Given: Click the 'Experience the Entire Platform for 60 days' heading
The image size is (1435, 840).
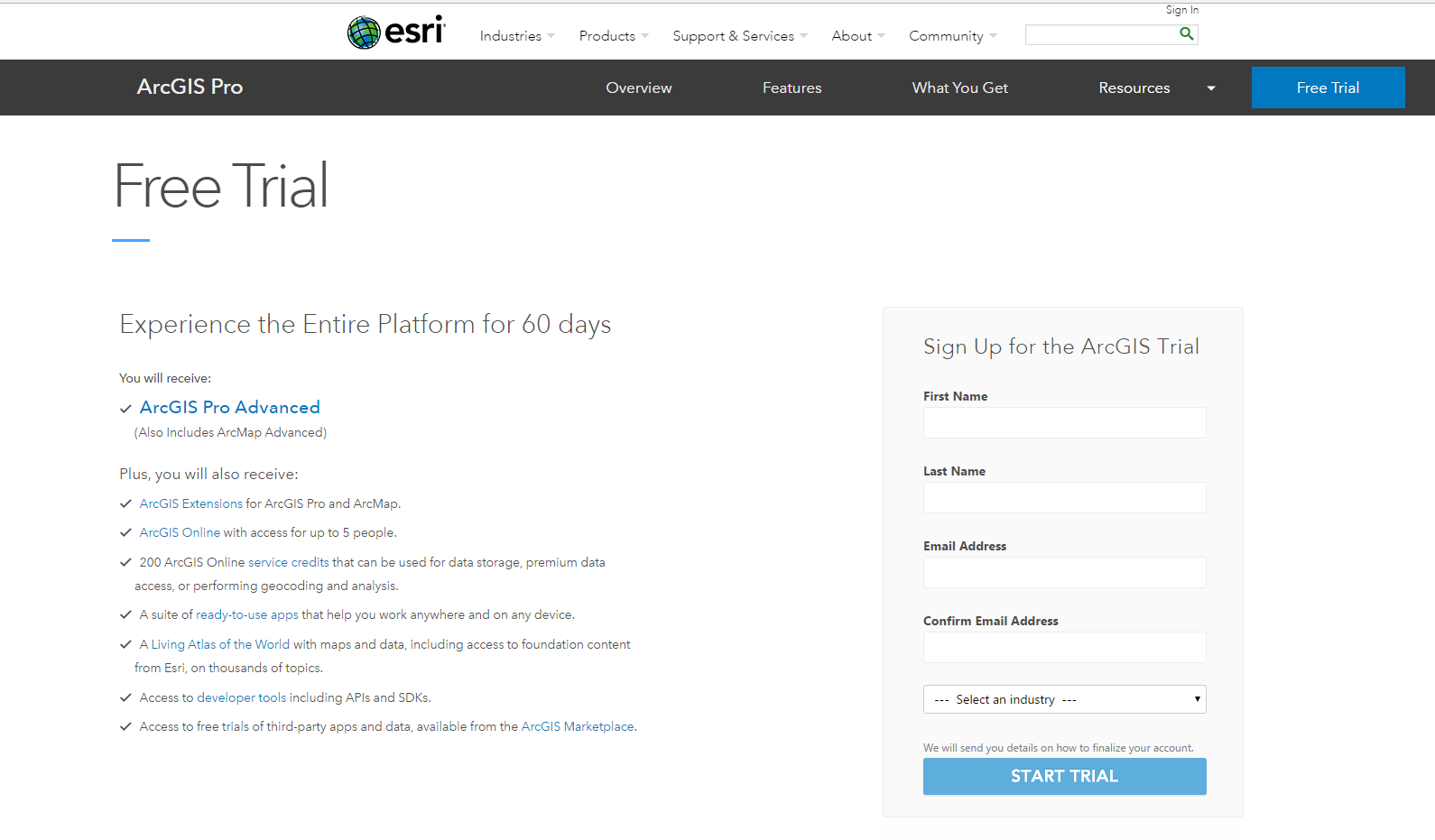Looking at the screenshot, I should [x=366, y=324].
